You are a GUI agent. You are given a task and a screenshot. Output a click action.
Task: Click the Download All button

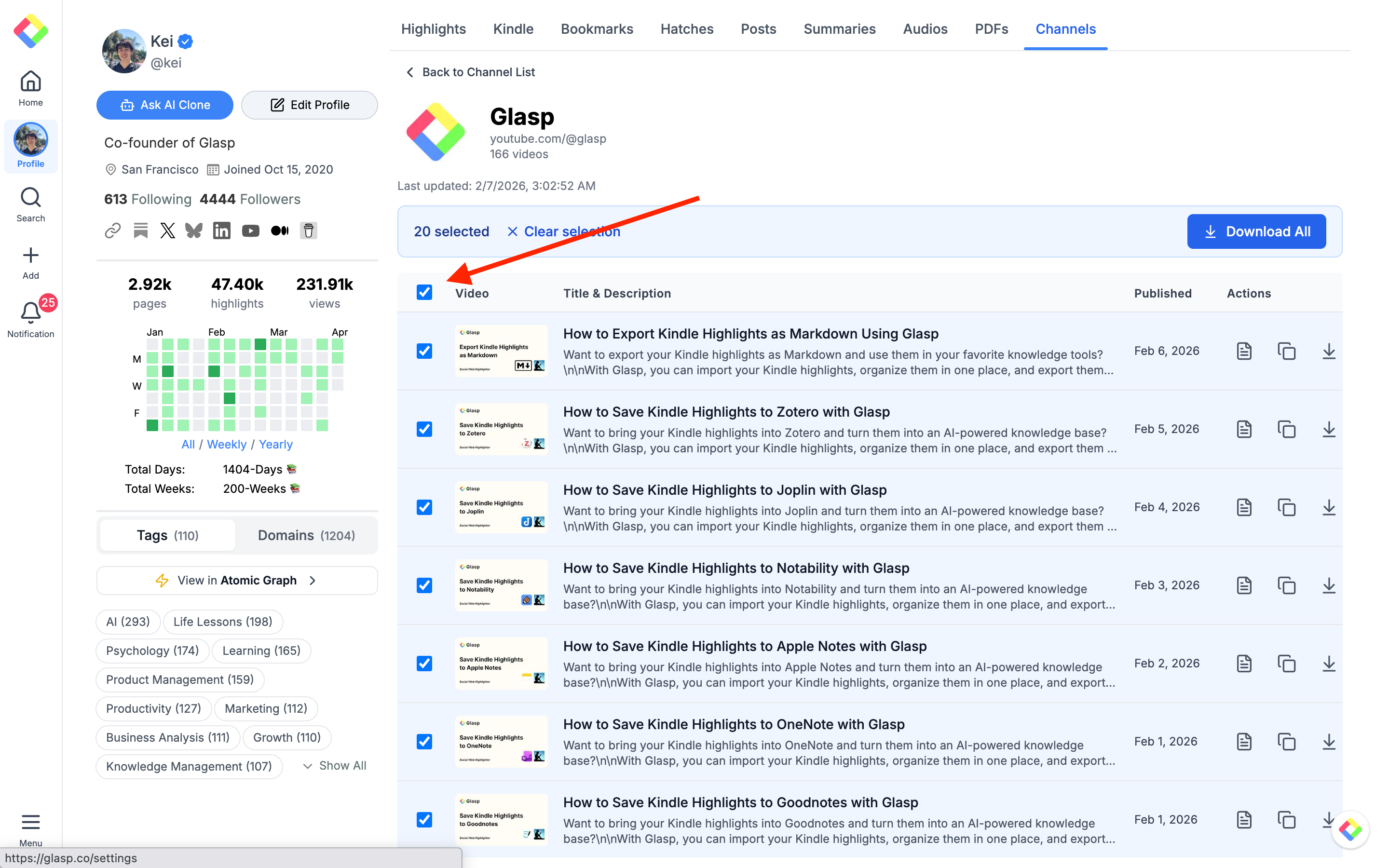click(x=1256, y=231)
